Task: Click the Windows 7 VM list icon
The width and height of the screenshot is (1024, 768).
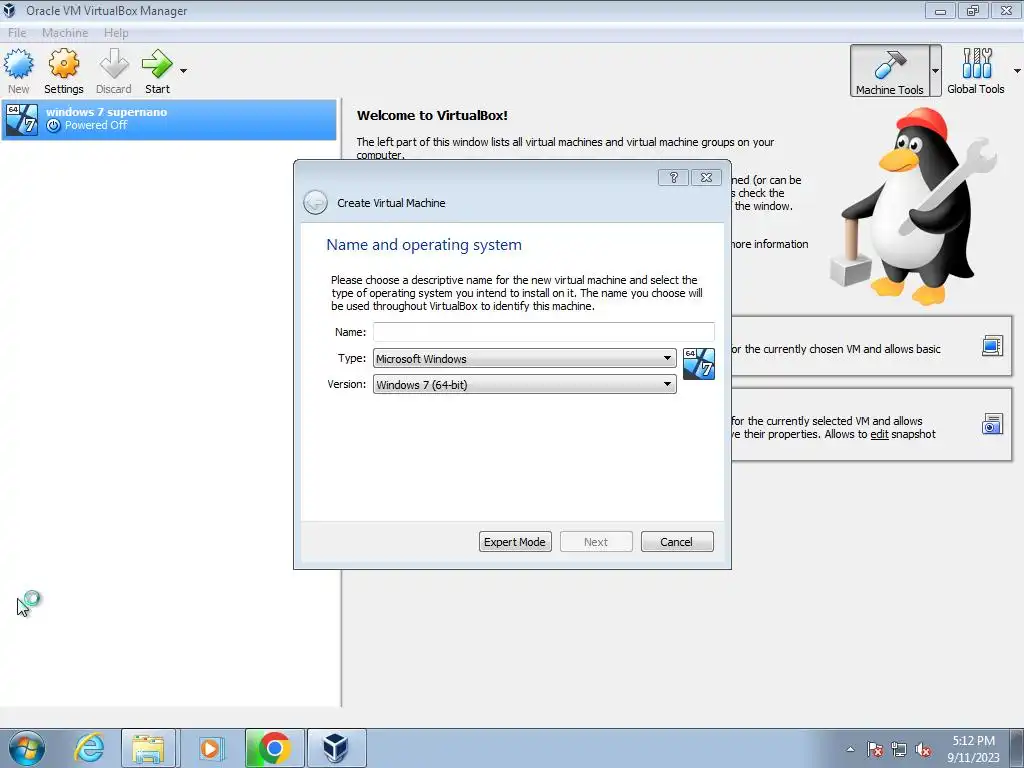Action: coord(22,120)
